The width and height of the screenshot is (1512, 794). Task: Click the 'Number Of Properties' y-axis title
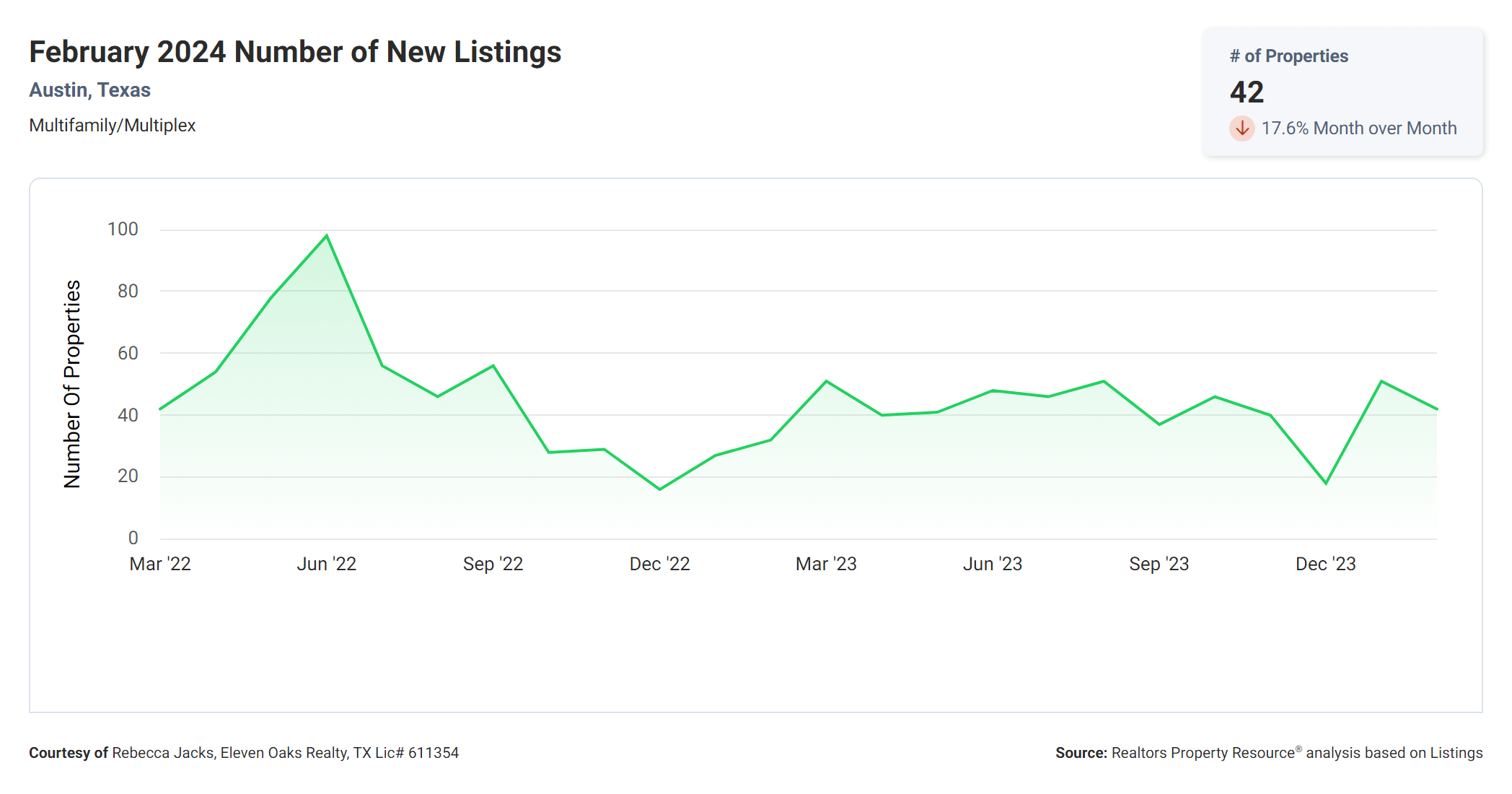72,384
